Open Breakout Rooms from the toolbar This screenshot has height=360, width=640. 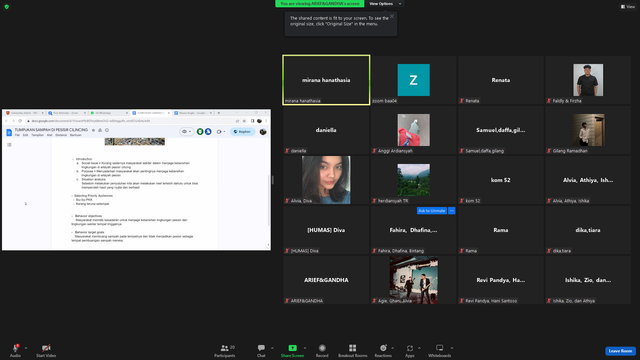(353, 350)
